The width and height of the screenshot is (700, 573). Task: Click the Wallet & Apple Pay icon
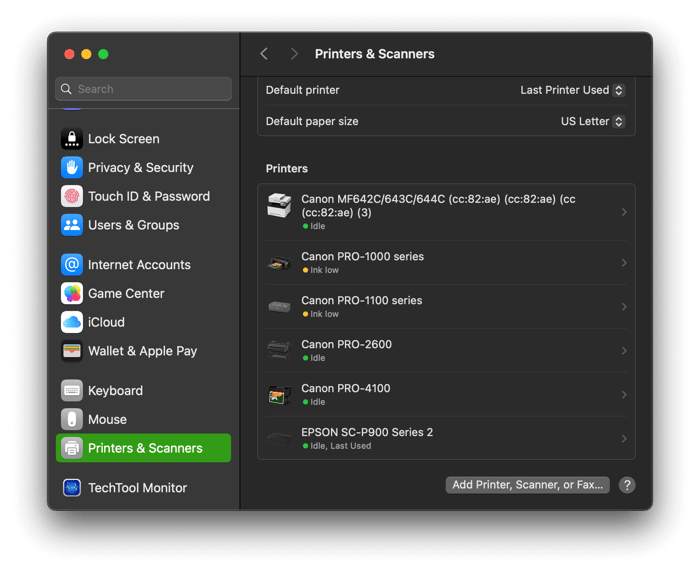(72, 351)
